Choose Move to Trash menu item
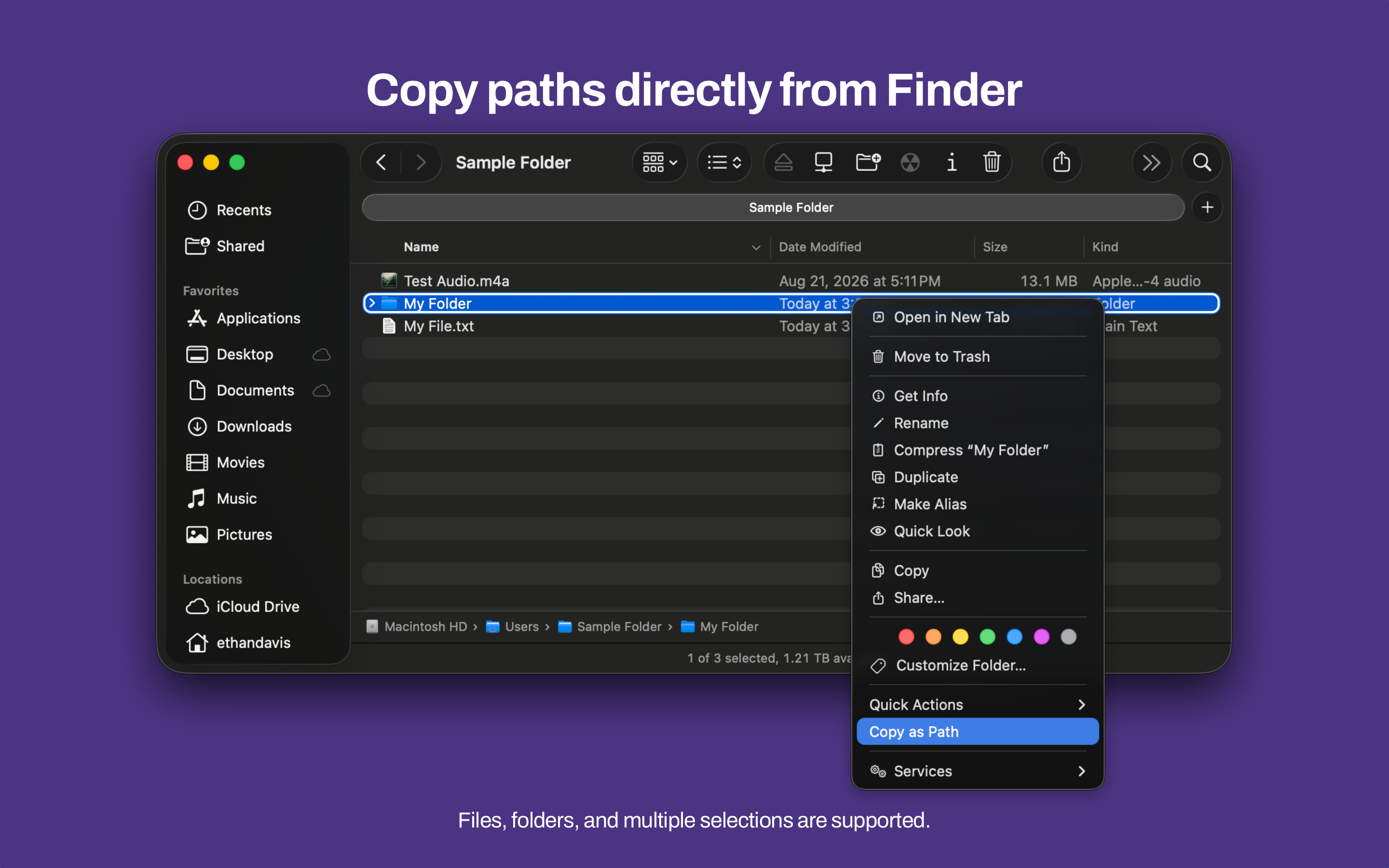Screen dimensions: 1389x868 (978, 356)
